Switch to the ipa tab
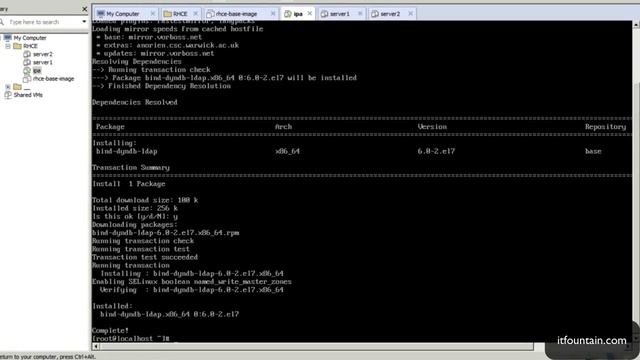The width and height of the screenshot is (640, 360). click(x=298, y=14)
